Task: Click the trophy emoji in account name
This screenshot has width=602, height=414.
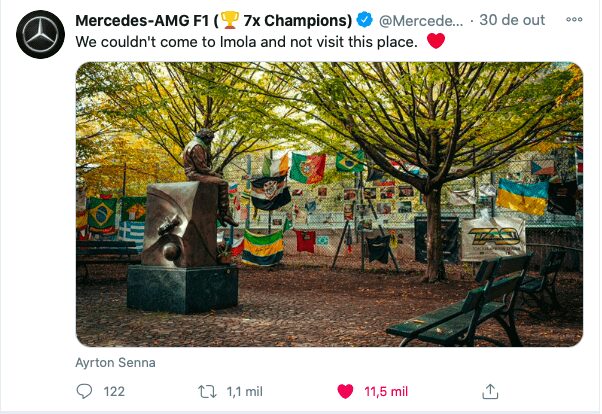Action: click(x=230, y=20)
